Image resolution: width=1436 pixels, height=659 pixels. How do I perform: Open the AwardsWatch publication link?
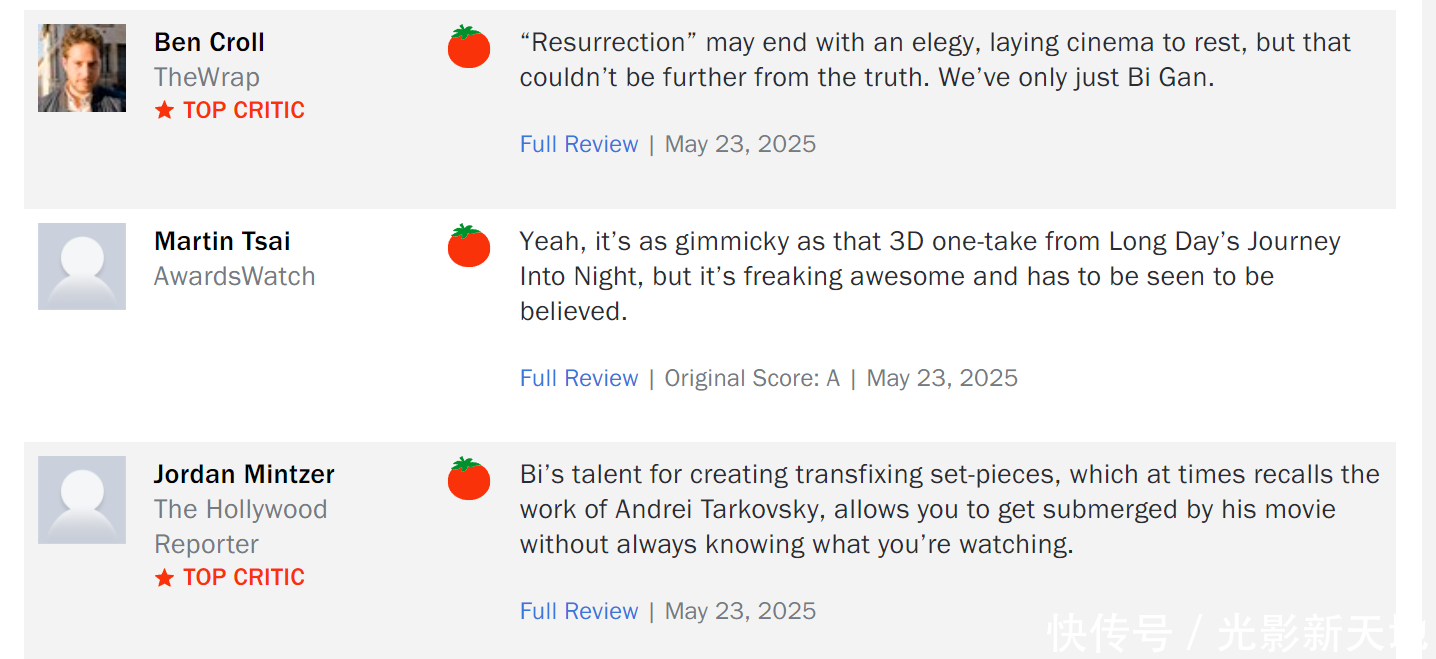point(234,276)
